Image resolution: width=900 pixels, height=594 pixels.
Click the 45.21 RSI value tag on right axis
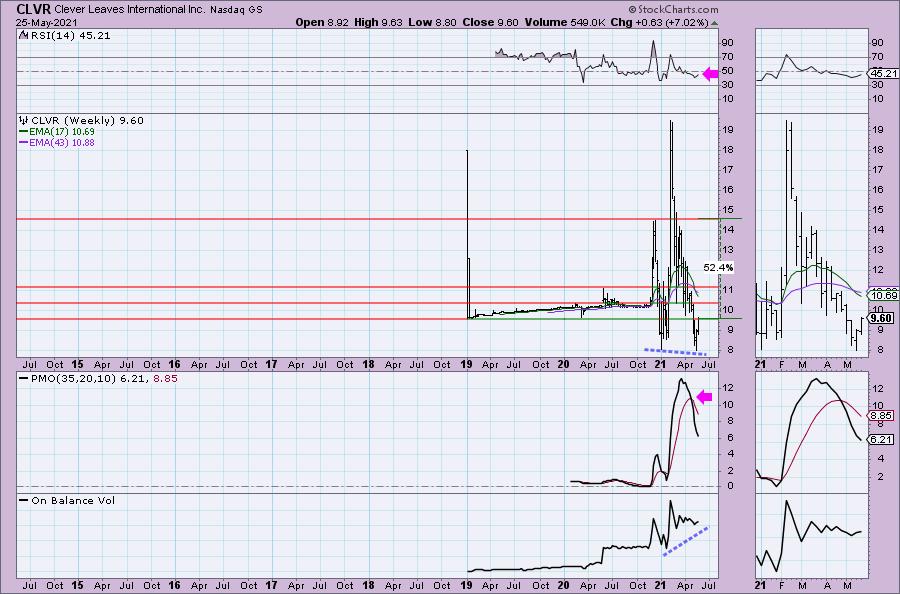click(884, 73)
